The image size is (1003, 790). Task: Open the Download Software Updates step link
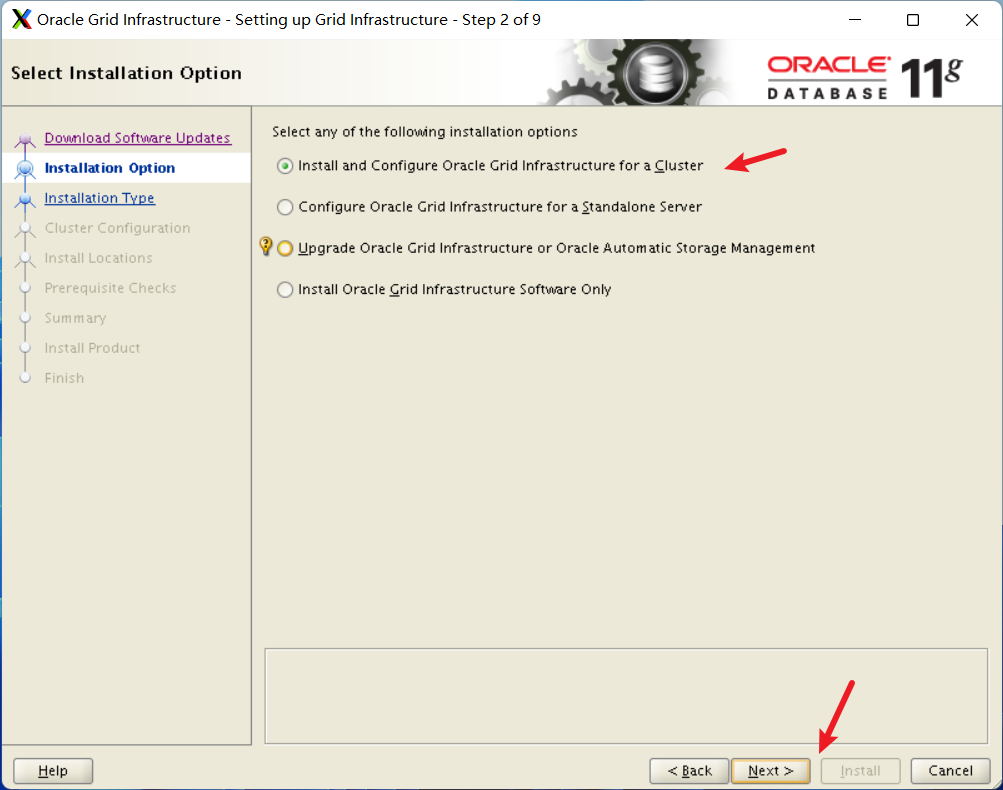pyautogui.click(x=138, y=138)
